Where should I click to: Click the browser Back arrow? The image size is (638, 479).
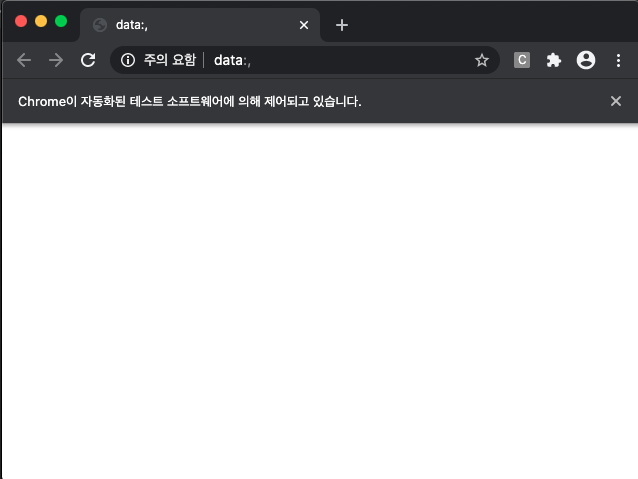click(x=24, y=60)
